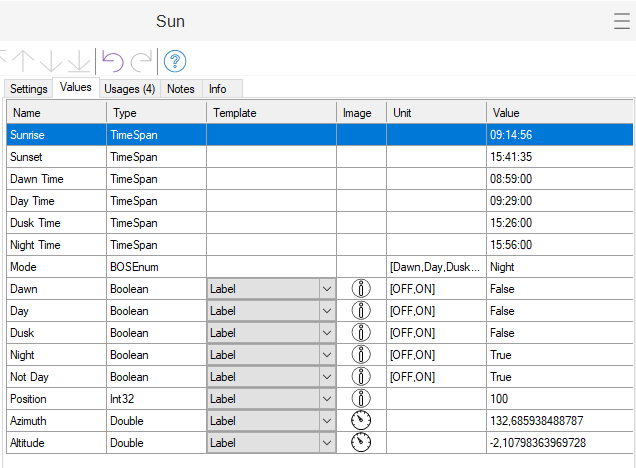The width and height of the screenshot is (636, 468).
Task: Switch to the Notes tab
Action: (181, 89)
